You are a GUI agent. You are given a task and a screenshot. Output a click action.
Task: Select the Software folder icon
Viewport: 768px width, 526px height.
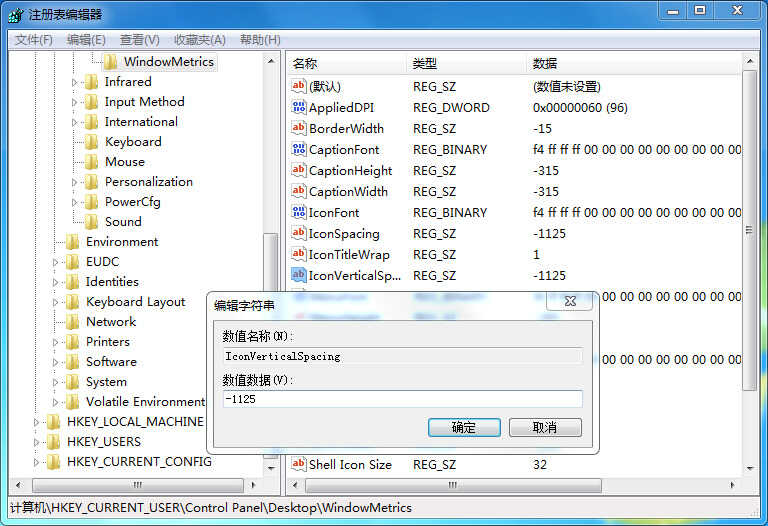[72, 362]
